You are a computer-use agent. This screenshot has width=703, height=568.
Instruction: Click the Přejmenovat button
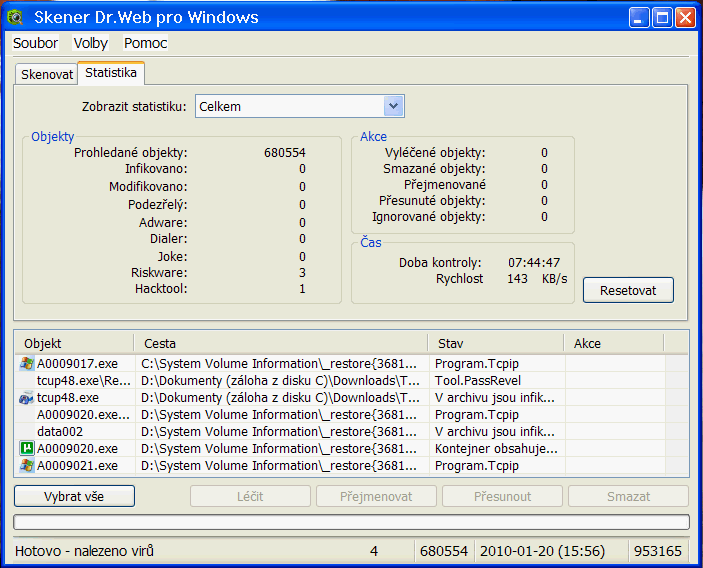point(376,496)
